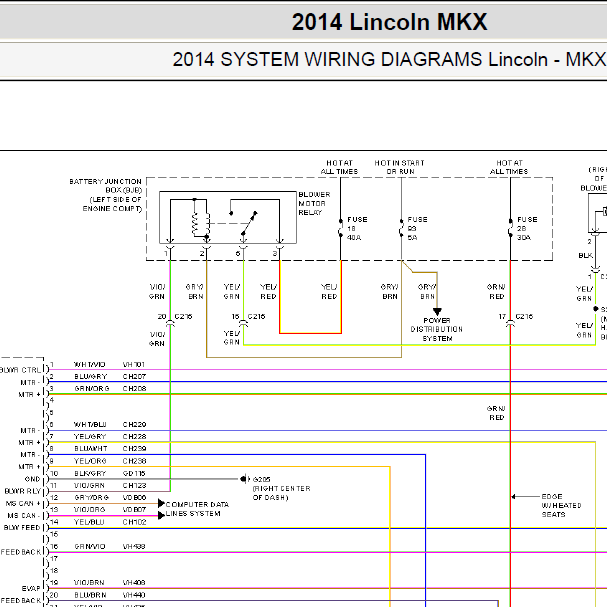Viewport: 607px width, 607px height.
Task: Click the "BLK/GRY" wire color label
Action: coord(90,473)
